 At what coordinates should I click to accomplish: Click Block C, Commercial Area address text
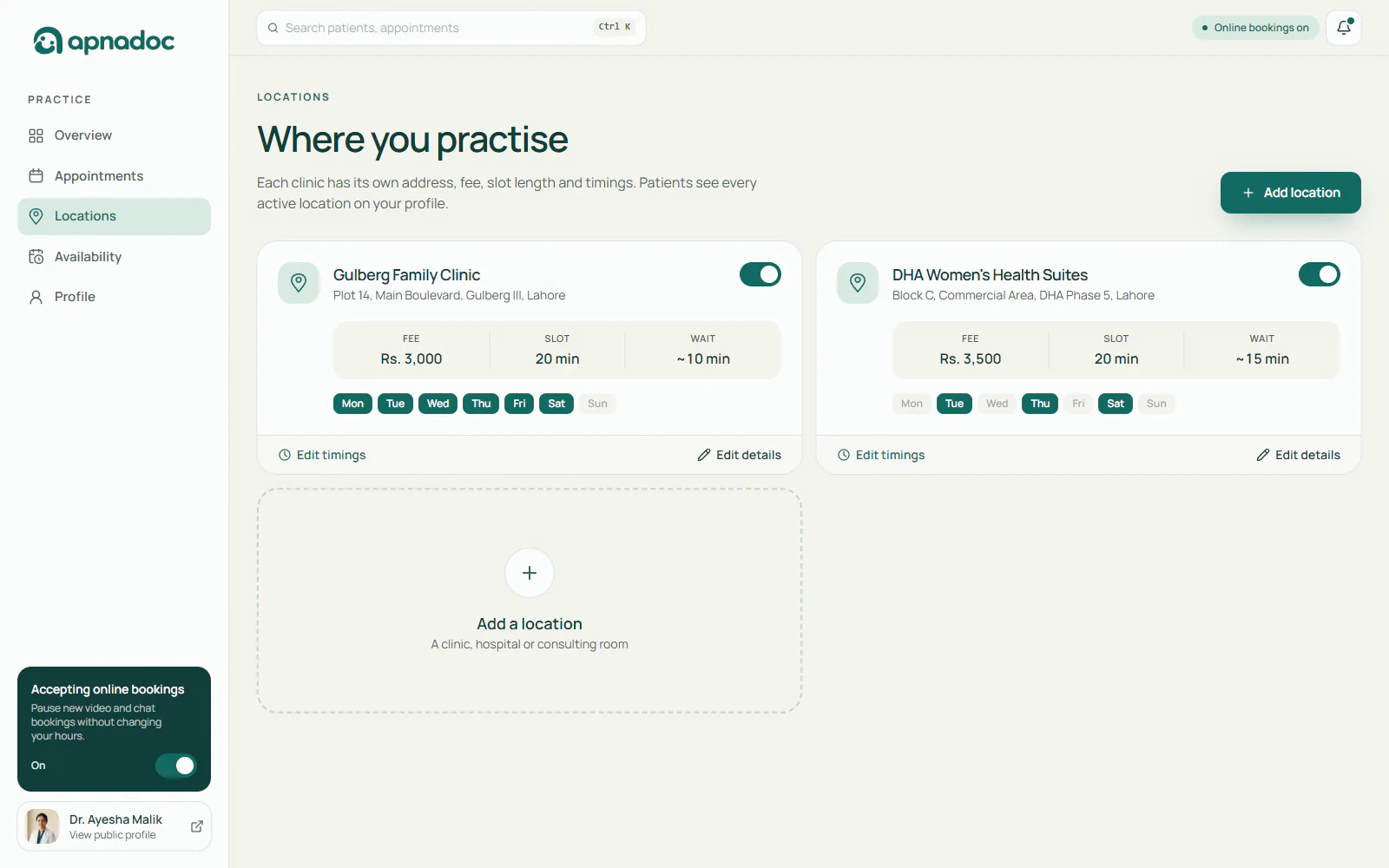tap(1024, 296)
